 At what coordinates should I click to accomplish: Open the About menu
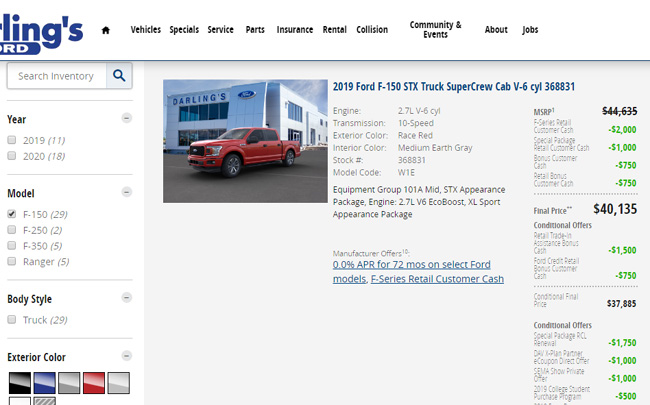point(496,30)
